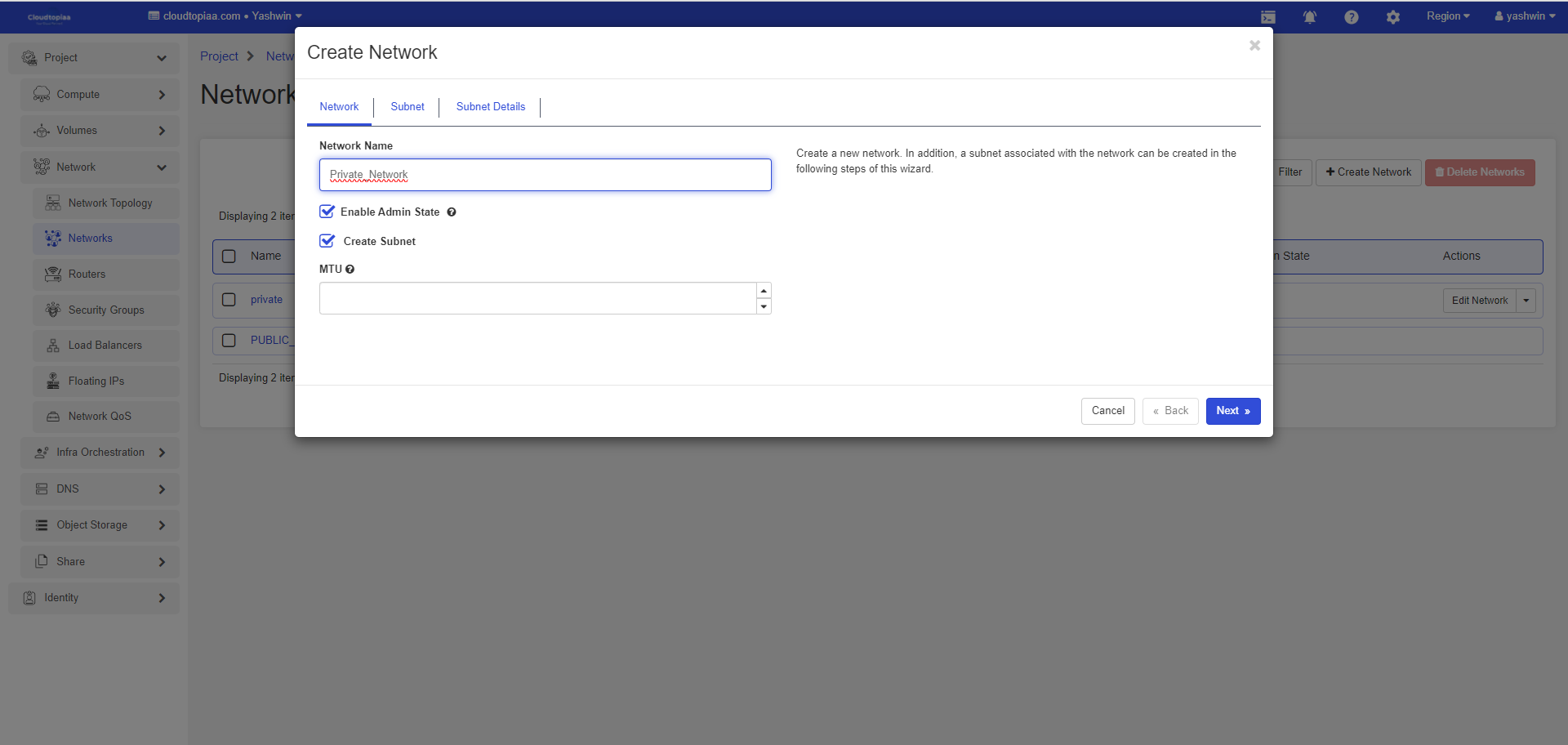Open the help question mark icon

(x=1351, y=17)
